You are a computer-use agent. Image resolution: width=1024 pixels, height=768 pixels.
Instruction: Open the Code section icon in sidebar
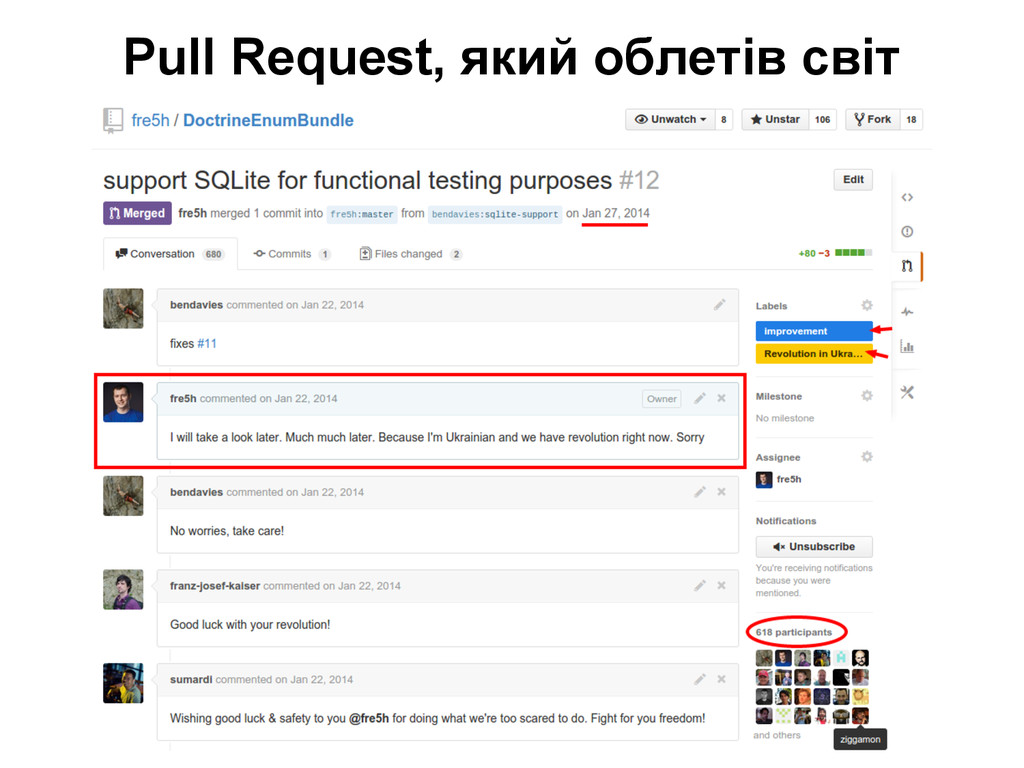(907, 197)
